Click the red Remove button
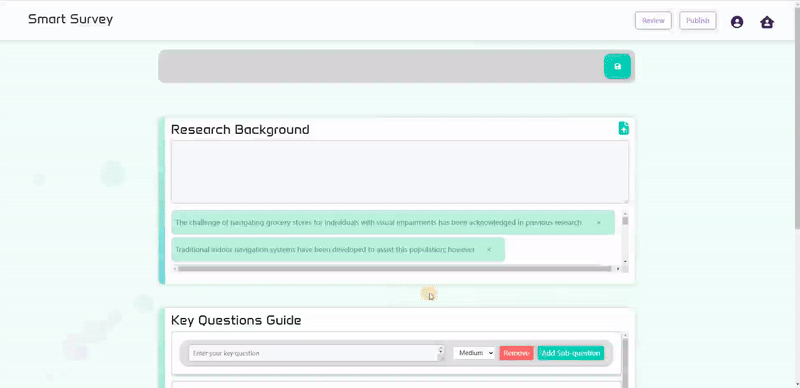This screenshot has width=800, height=388. tap(516, 353)
